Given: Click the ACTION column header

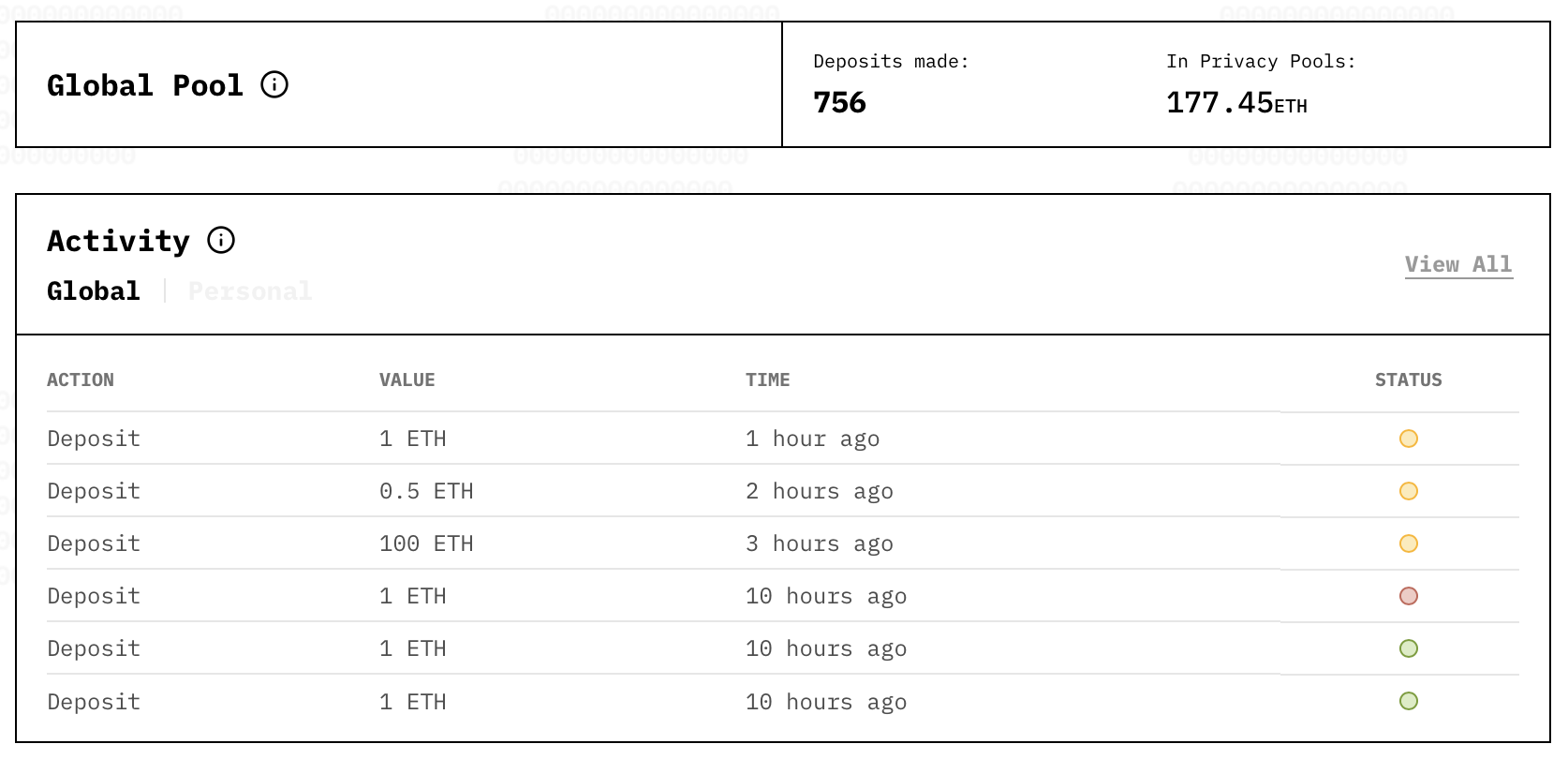Looking at the screenshot, I should coord(81,379).
